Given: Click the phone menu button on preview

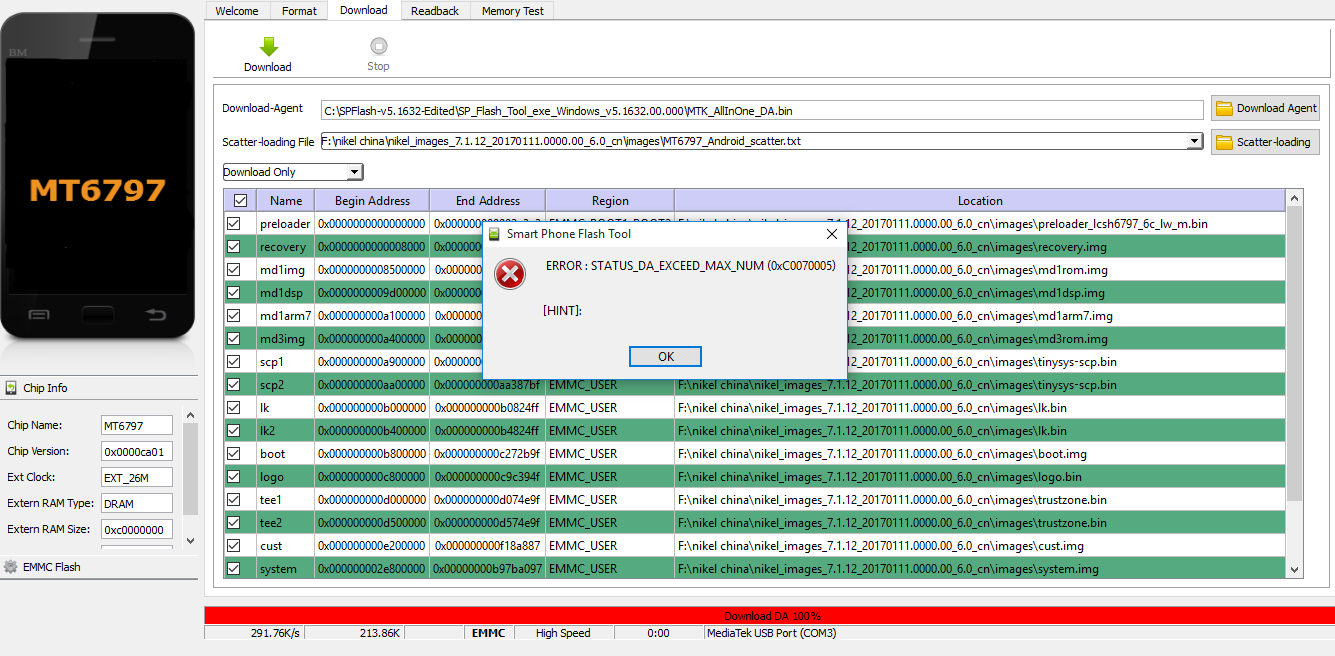Looking at the screenshot, I should pos(39,314).
